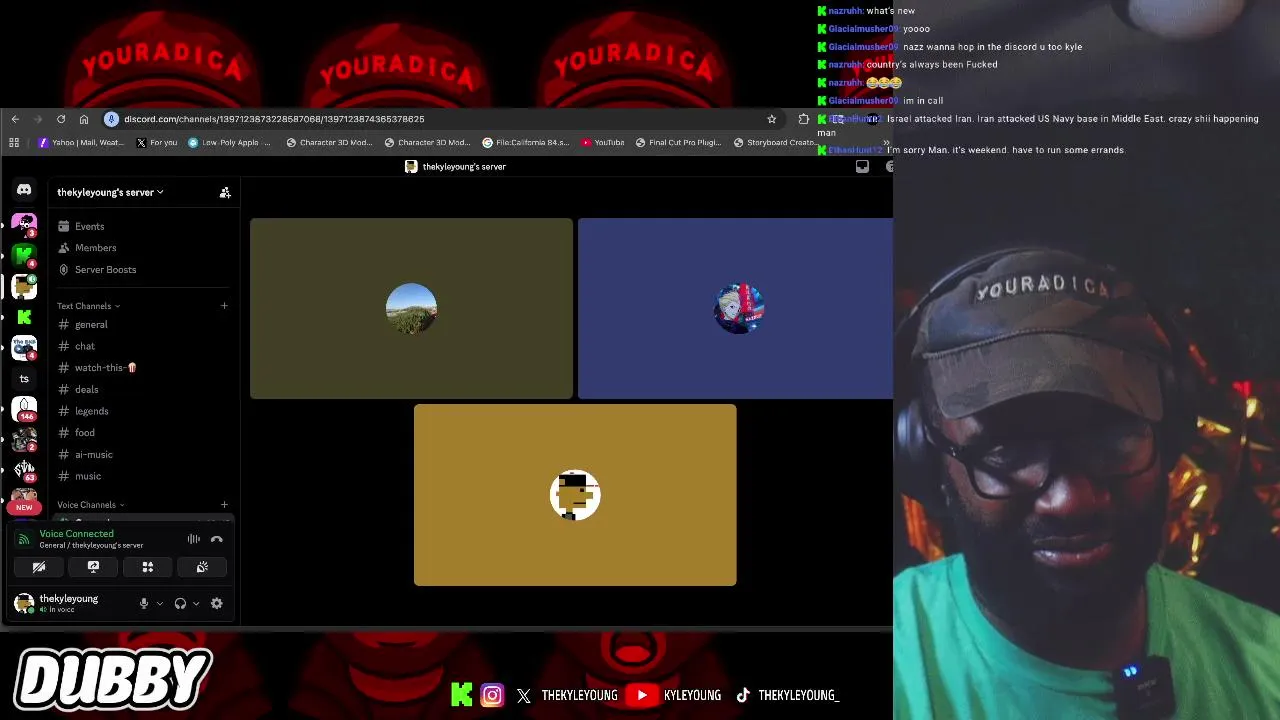The width and height of the screenshot is (1280, 720).
Task: Disconnect from voice with the hang-up icon
Action: coord(217,539)
